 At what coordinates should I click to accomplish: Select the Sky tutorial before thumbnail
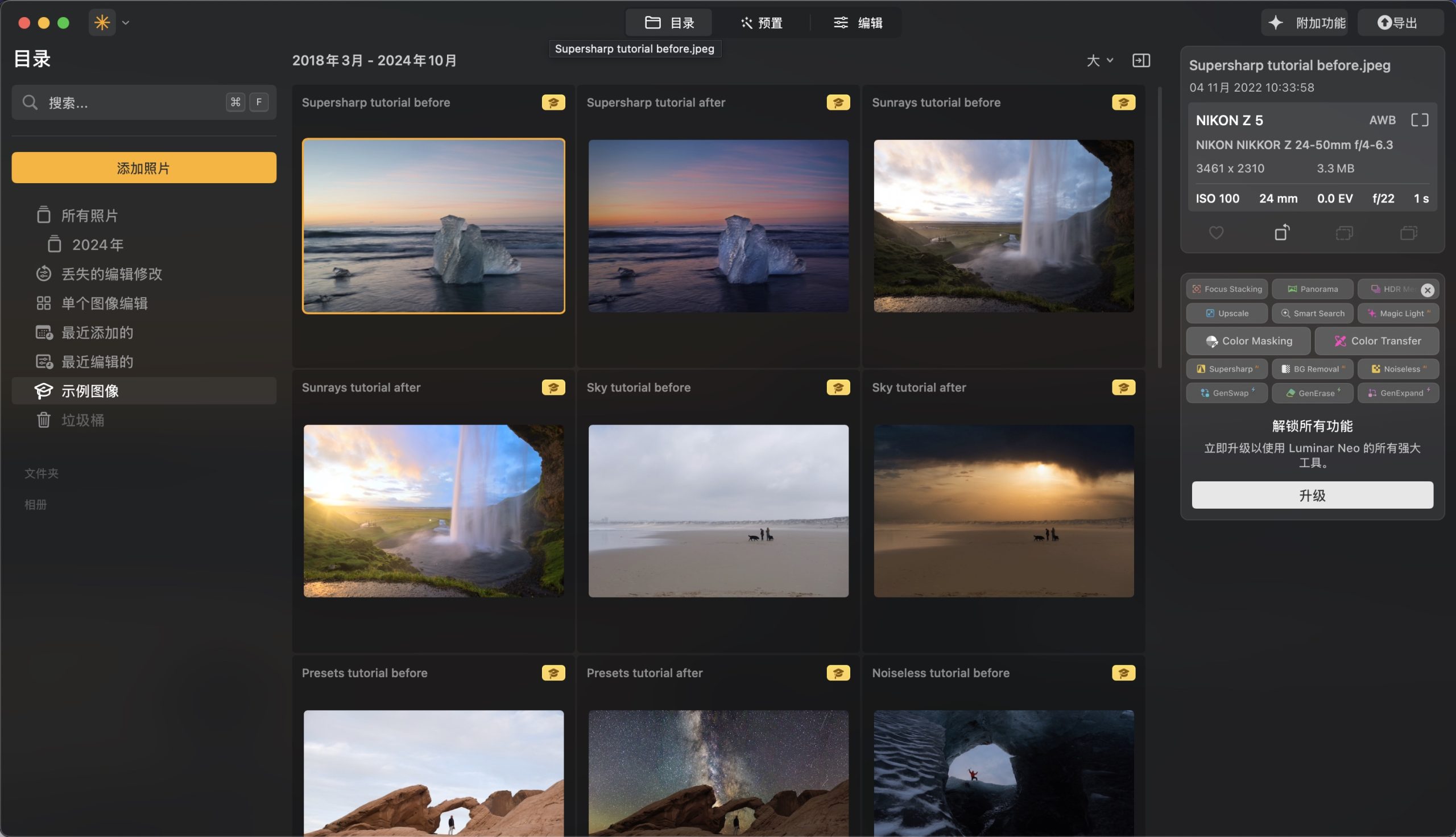coord(718,511)
